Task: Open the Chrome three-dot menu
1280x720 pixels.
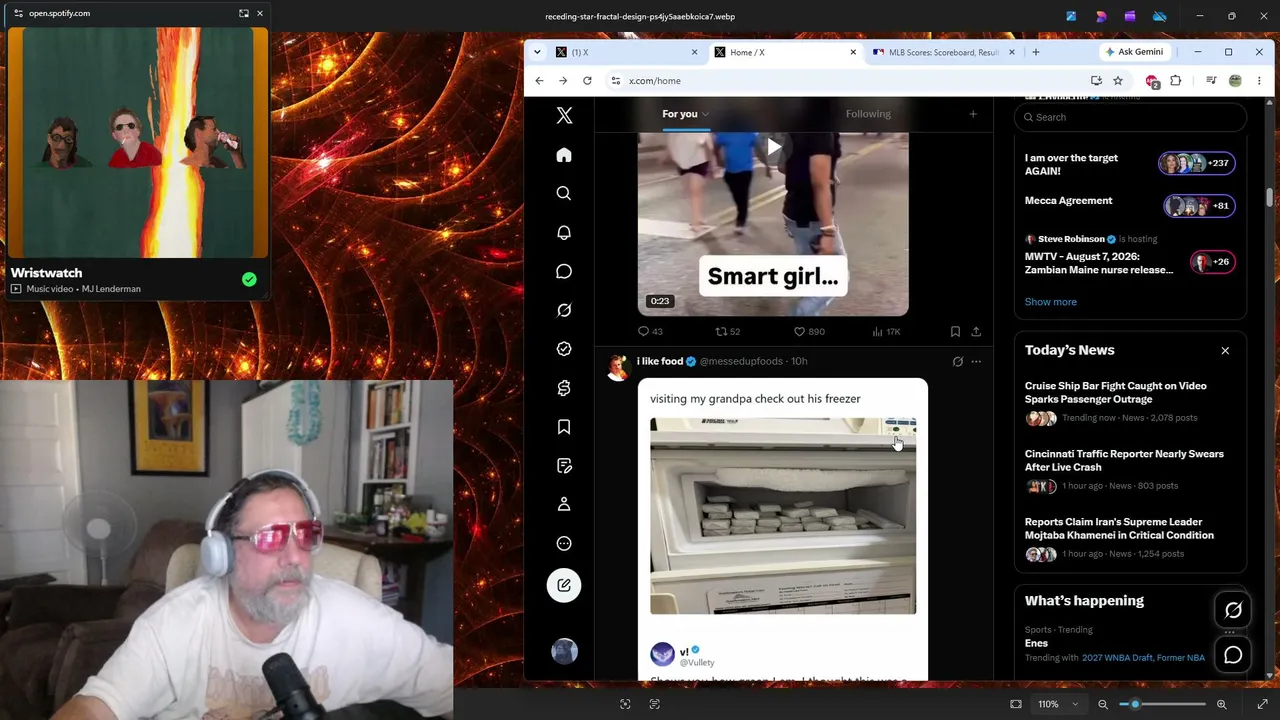Action: coord(1259,81)
